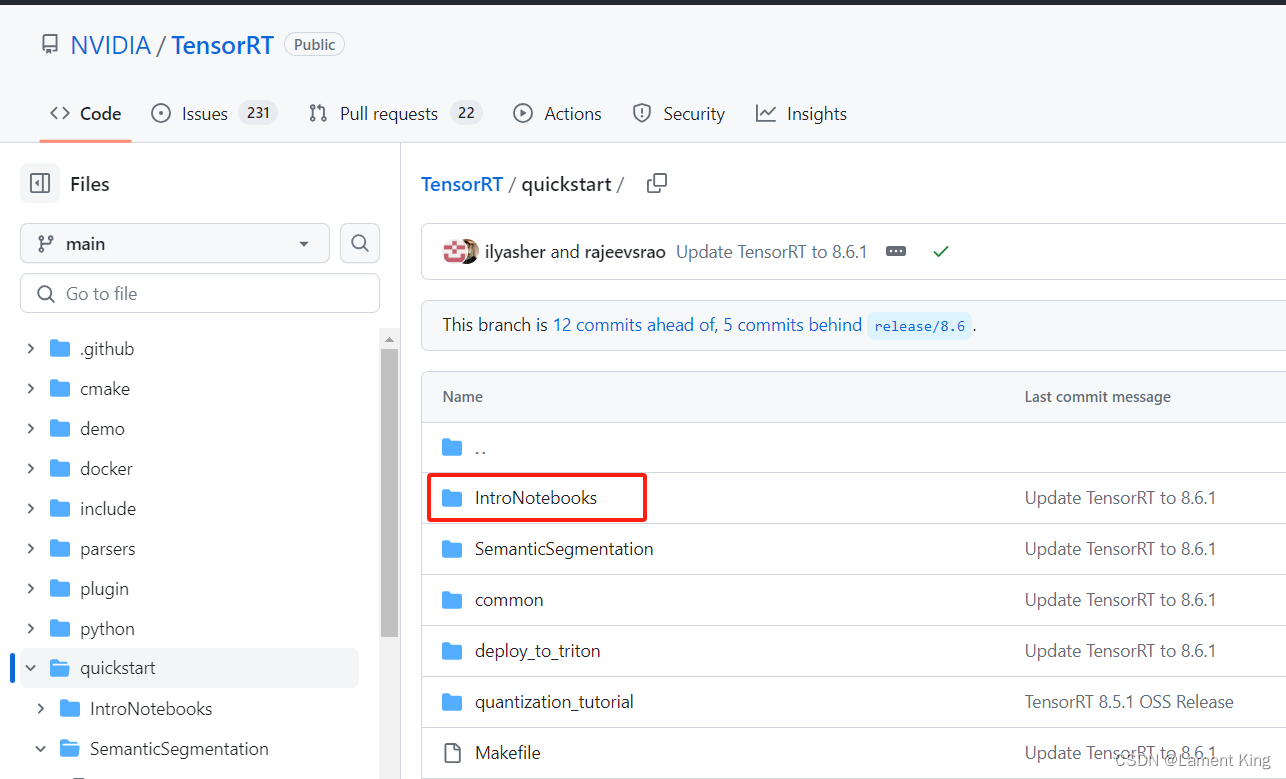
Task: Click folder icon beside SemanticSegmentation in table
Action: tap(452, 549)
